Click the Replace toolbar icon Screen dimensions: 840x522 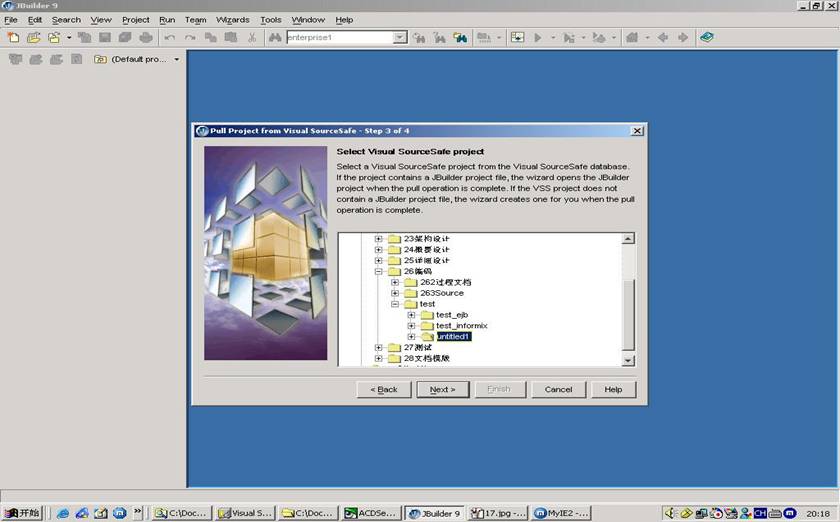439,38
